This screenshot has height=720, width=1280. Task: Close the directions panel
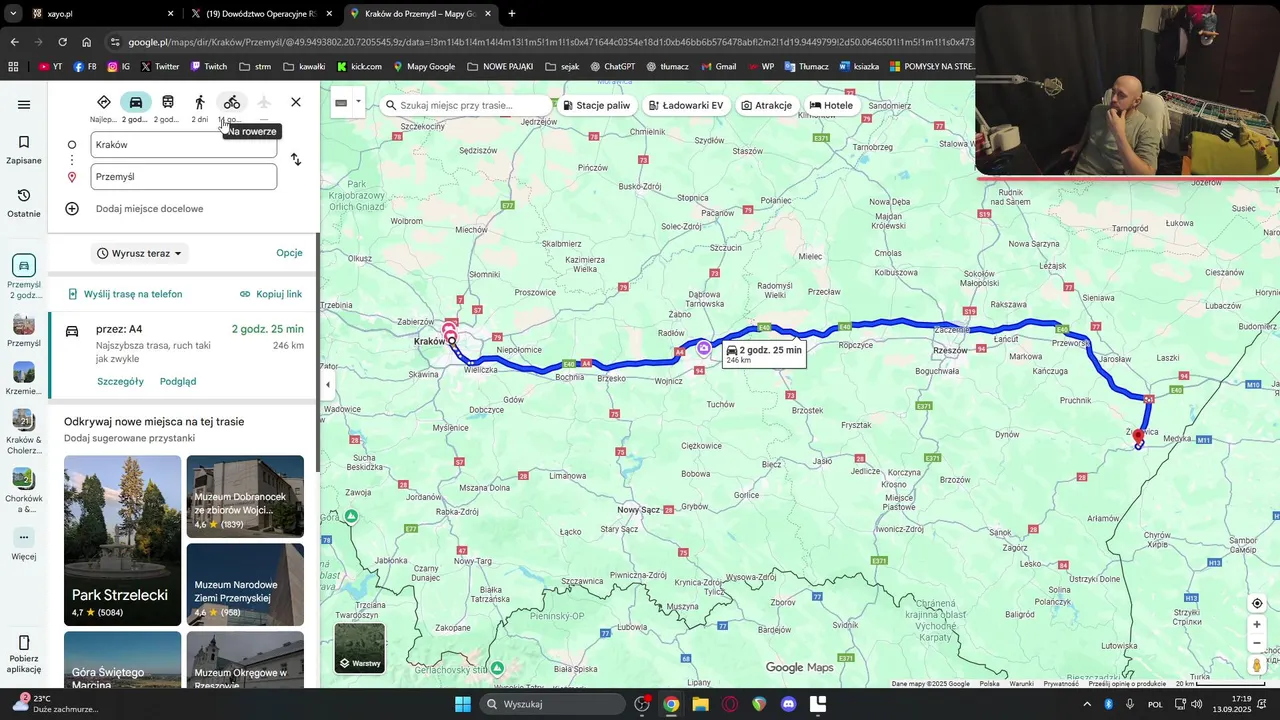pyautogui.click(x=296, y=102)
